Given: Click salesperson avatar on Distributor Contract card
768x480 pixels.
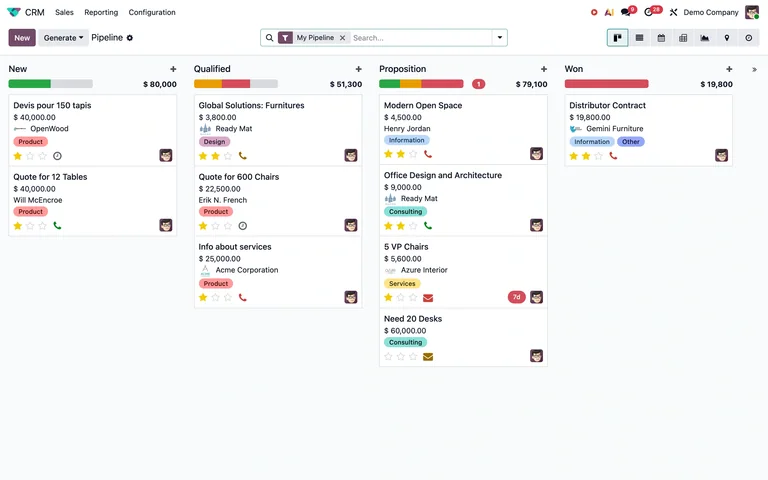Looking at the screenshot, I should coord(721,156).
